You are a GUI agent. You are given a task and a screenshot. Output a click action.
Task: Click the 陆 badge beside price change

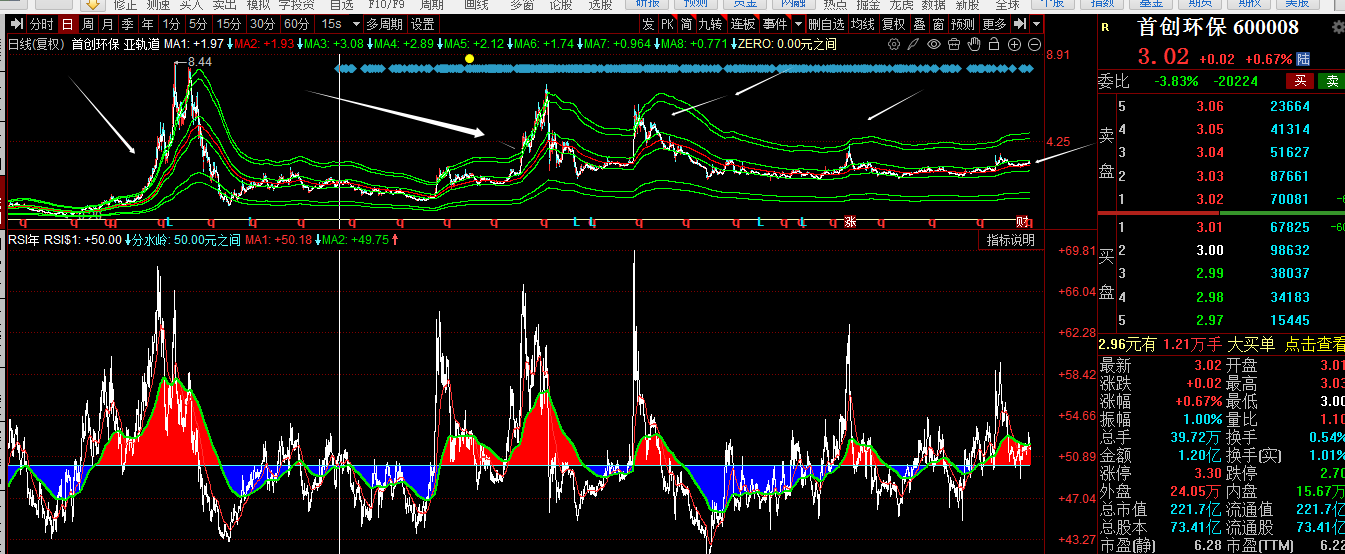coord(1304,59)
